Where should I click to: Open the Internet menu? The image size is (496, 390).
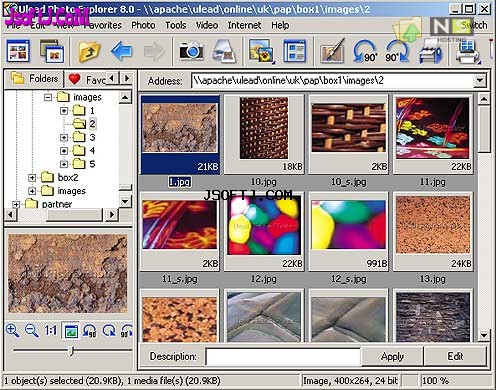point(244,25)
